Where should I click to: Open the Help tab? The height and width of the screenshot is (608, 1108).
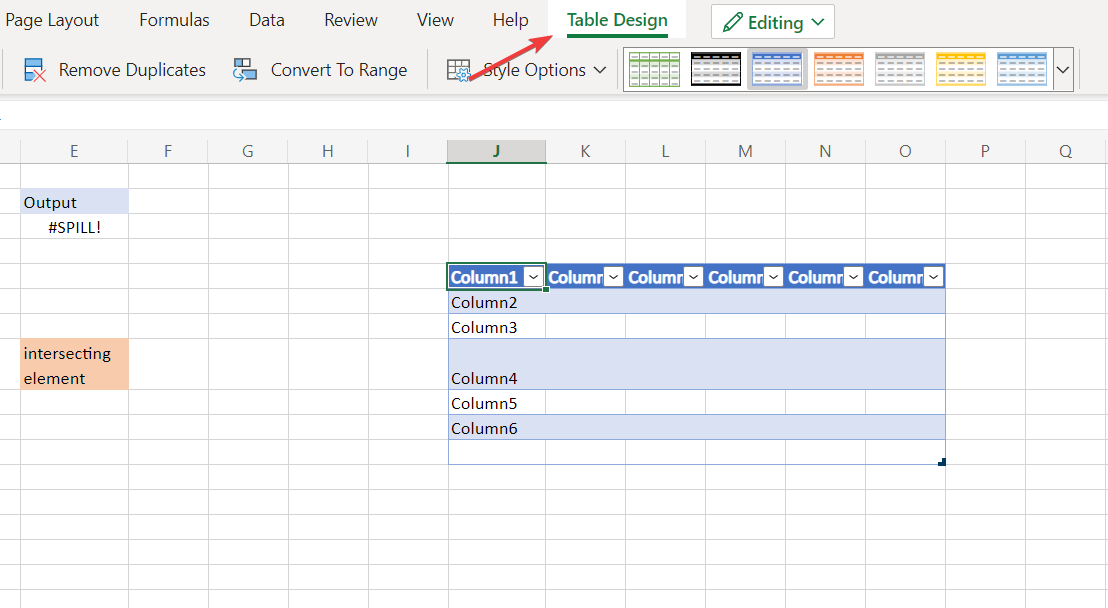[511, 21]
